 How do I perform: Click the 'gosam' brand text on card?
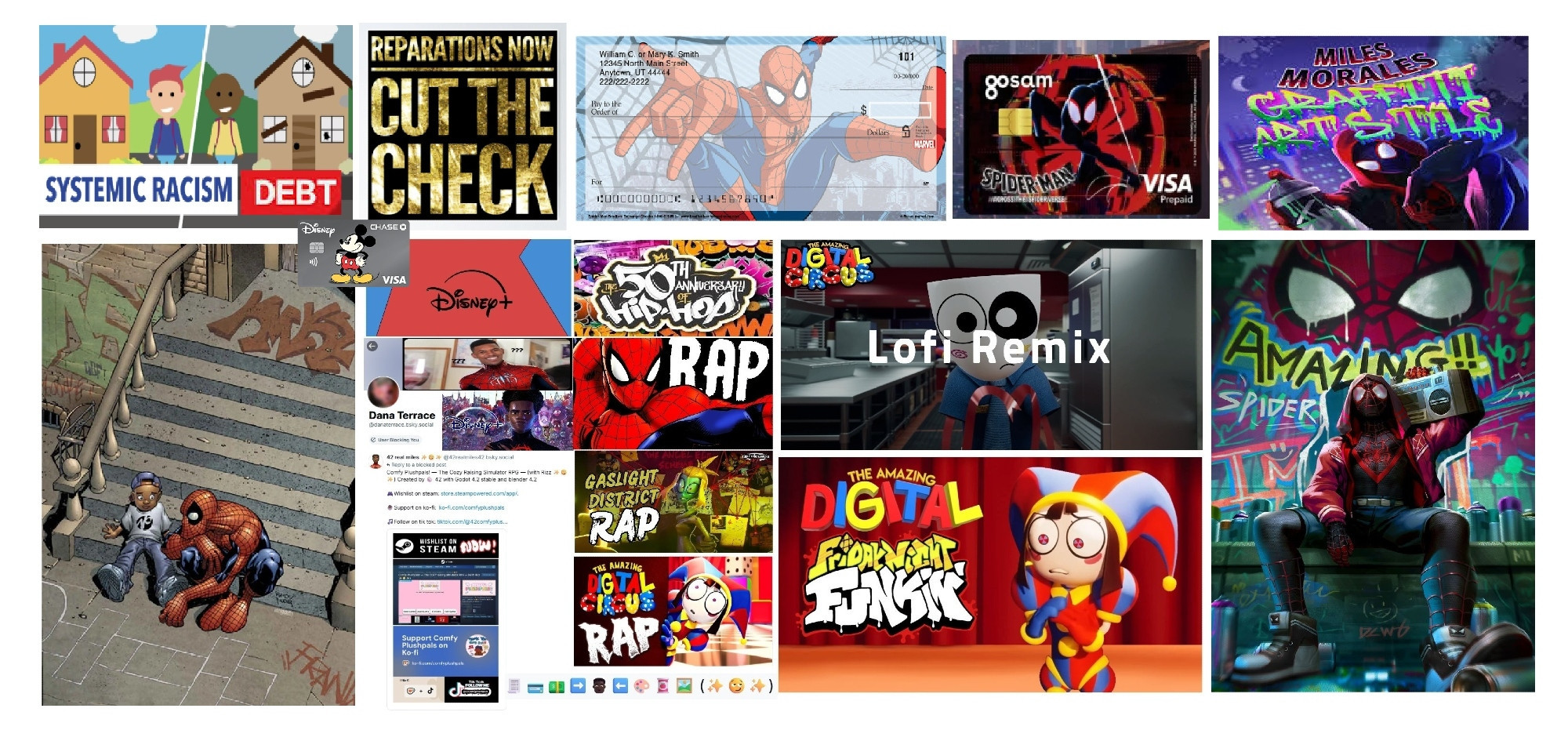(1018, 87)
